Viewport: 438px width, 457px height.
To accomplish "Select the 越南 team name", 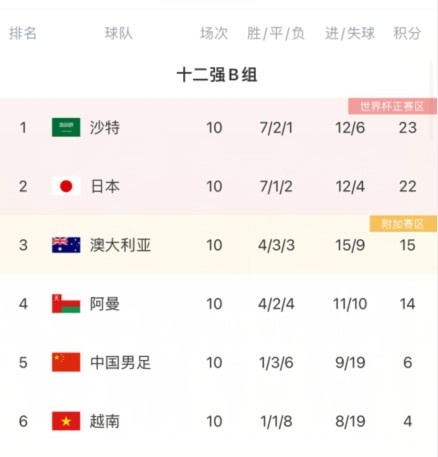I will [105, 421].
